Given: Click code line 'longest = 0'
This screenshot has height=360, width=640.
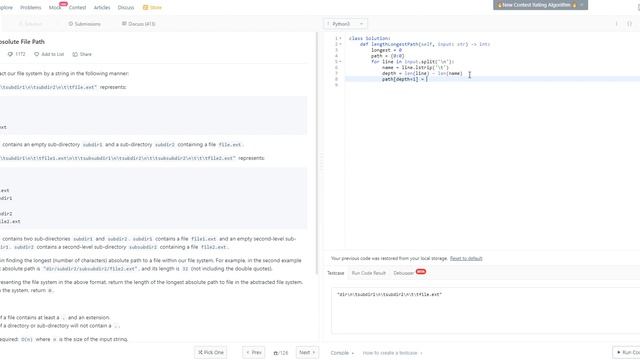Looking at the screenshot, I should point(386,50).
